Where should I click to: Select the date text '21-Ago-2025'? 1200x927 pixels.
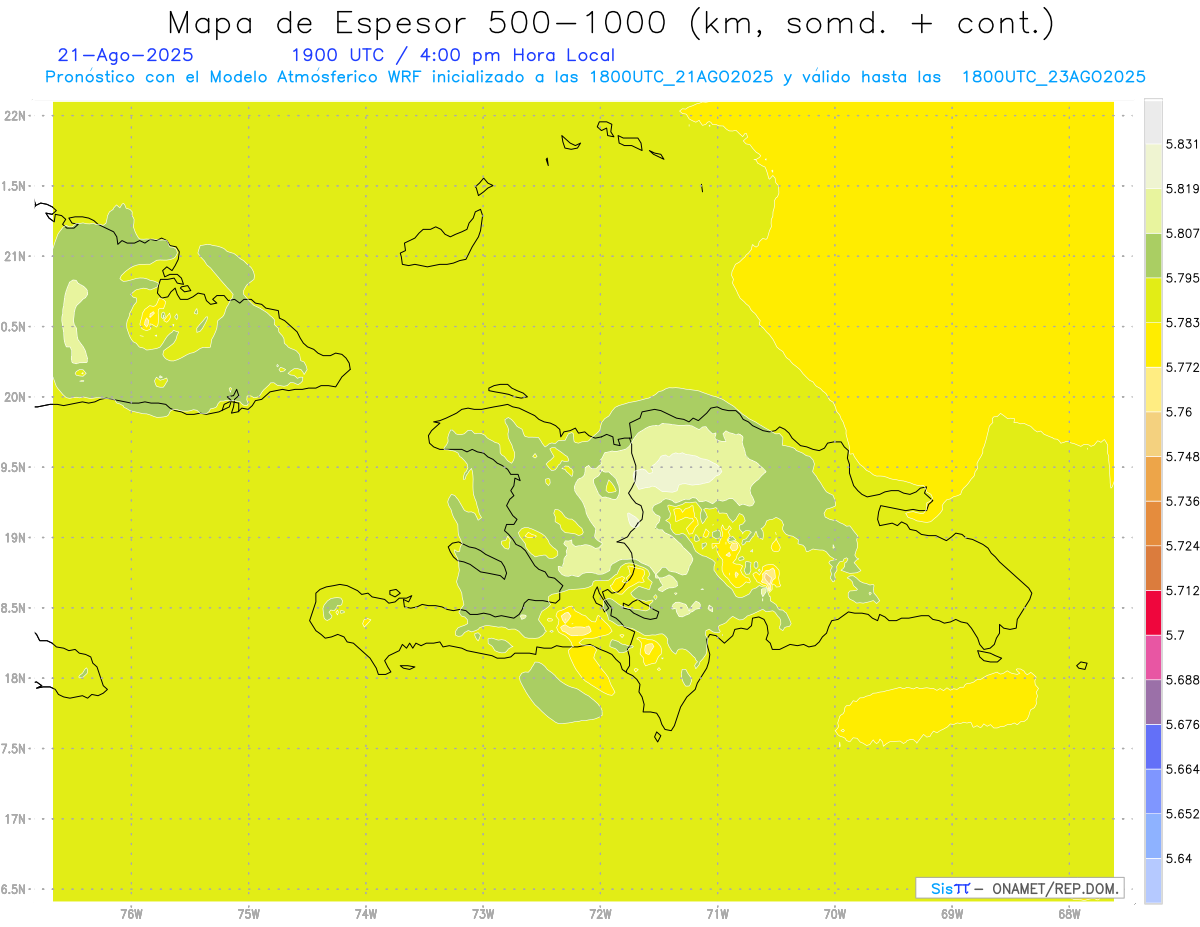(126, 55)
